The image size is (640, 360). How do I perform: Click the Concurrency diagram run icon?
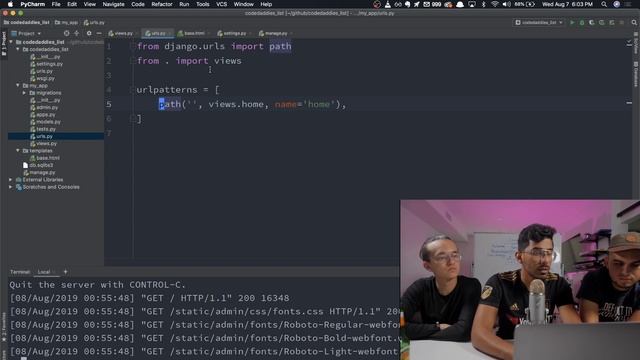611,22
